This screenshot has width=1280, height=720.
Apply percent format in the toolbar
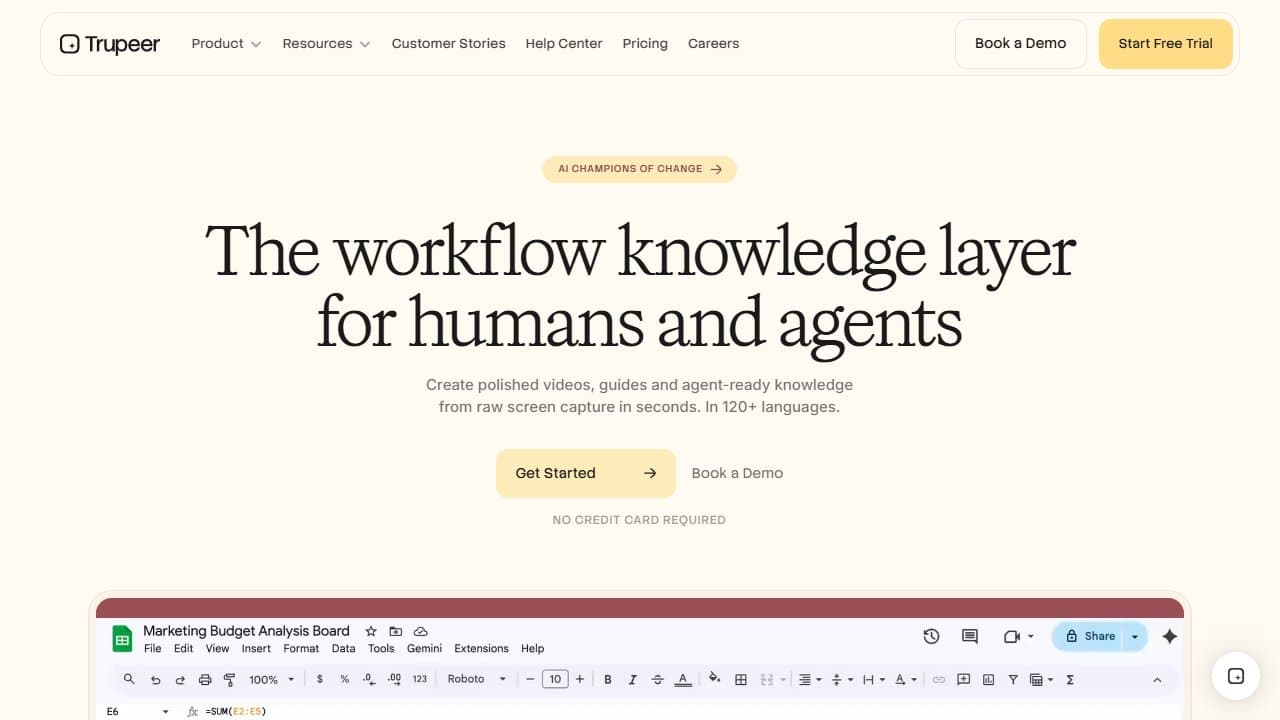coord(344,679)
